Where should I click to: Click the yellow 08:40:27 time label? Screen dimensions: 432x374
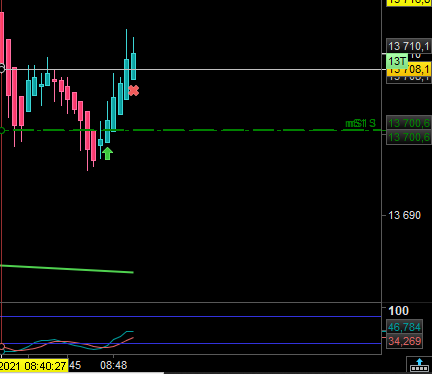34,366
